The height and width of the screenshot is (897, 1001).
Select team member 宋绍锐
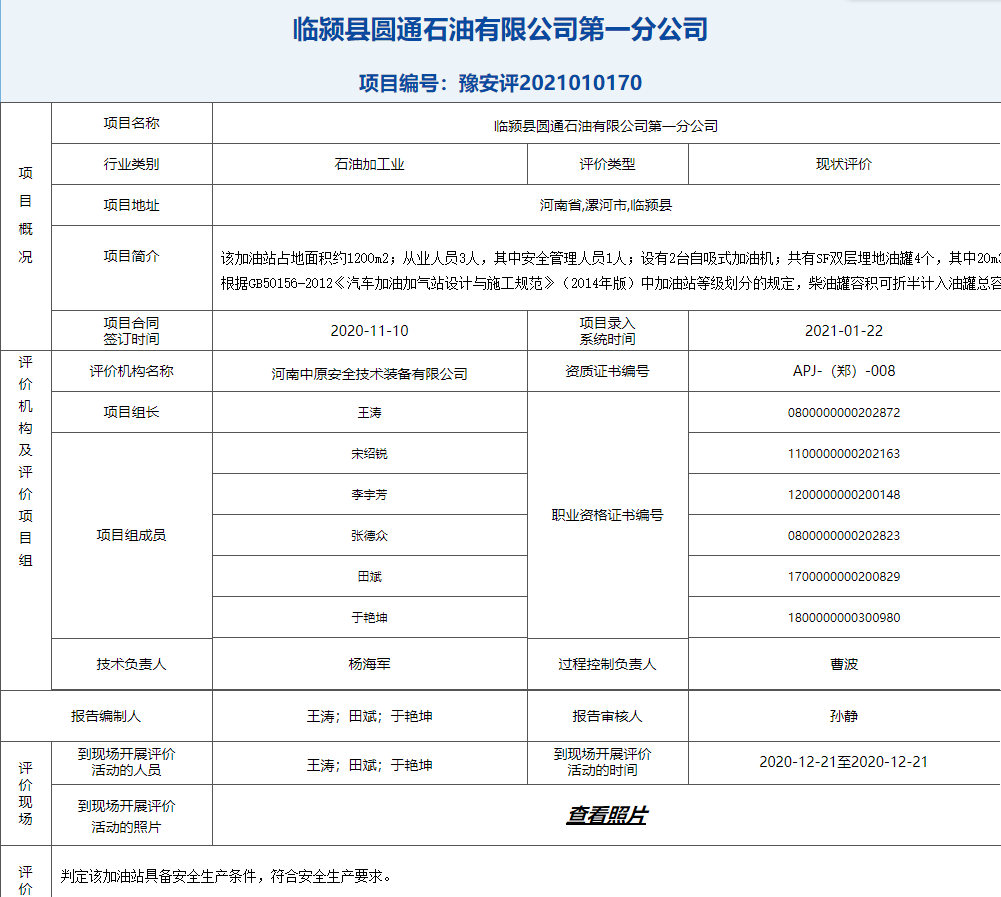(370, 453)
